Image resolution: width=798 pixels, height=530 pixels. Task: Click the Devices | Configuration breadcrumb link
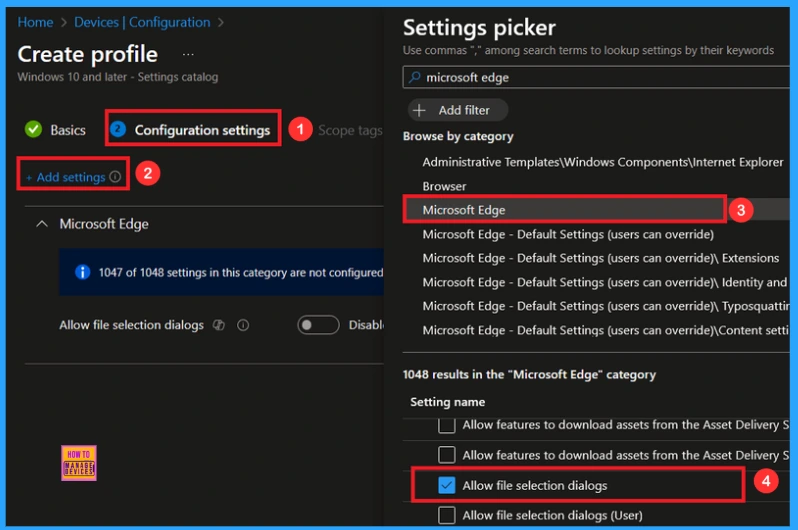point(142,22)
